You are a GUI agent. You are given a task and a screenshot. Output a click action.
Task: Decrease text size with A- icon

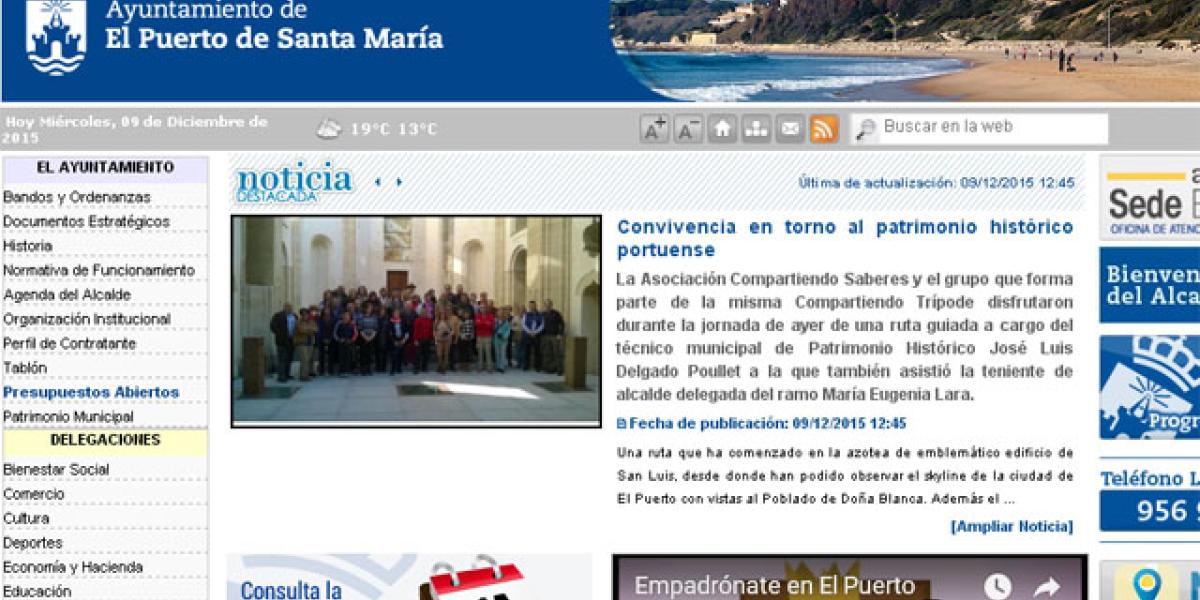point(688,129)
